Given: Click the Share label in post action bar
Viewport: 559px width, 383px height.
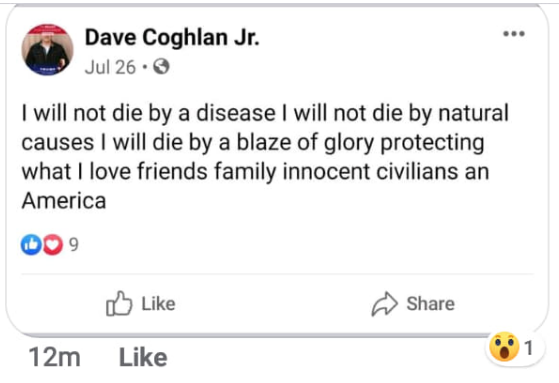Looking at the screenshot, I should [431, 304].
